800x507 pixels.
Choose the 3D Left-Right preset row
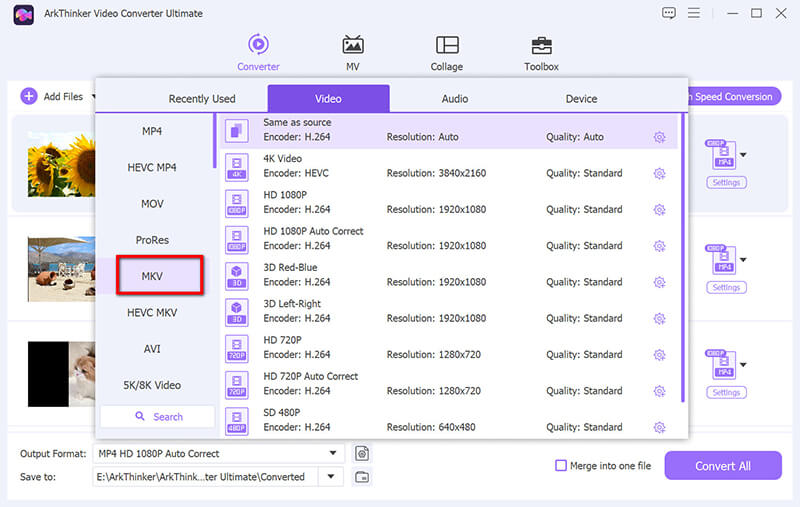[x=449, y=311]
